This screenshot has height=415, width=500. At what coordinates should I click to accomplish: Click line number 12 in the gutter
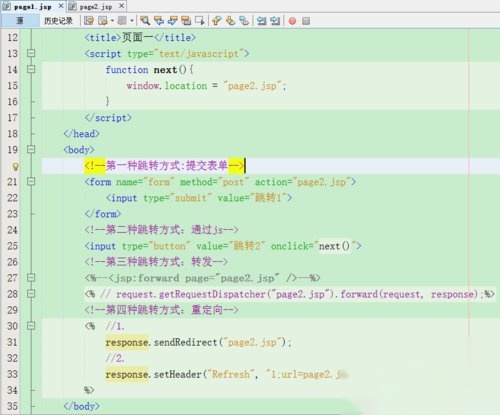[x=12, y=37]
